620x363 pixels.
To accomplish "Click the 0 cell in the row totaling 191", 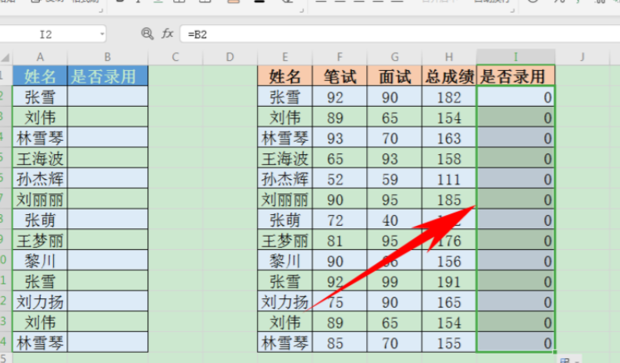I will 516,282.
